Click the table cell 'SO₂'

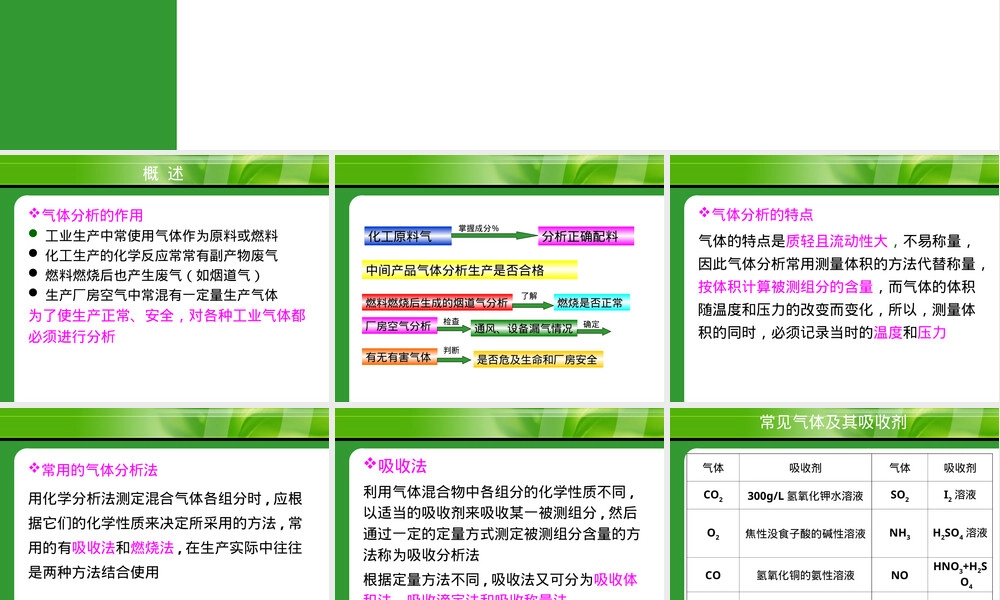(x=900, y=495)
